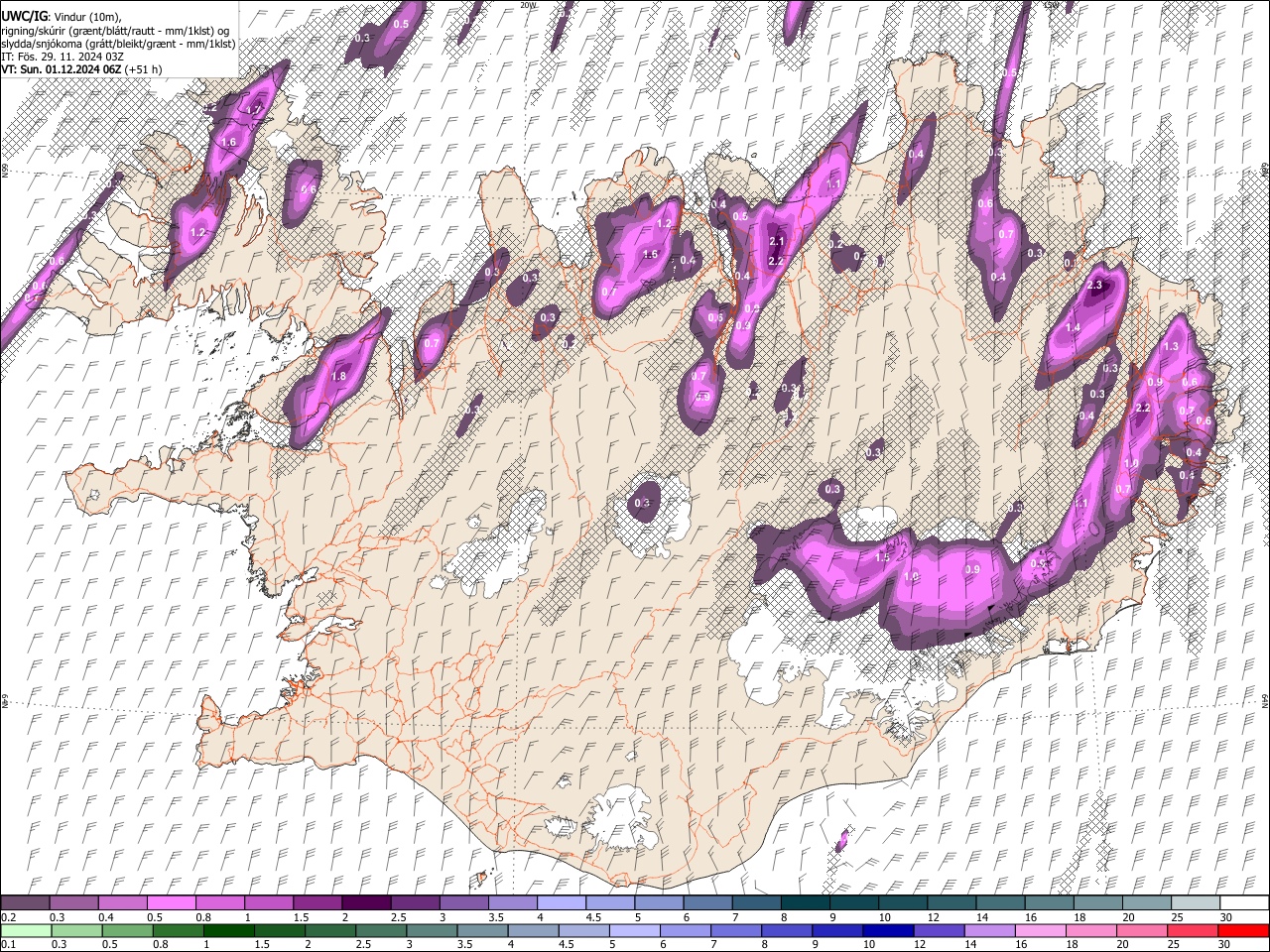
Task: Click the small pink snow patch off the south coast
Action: [842, 840]
